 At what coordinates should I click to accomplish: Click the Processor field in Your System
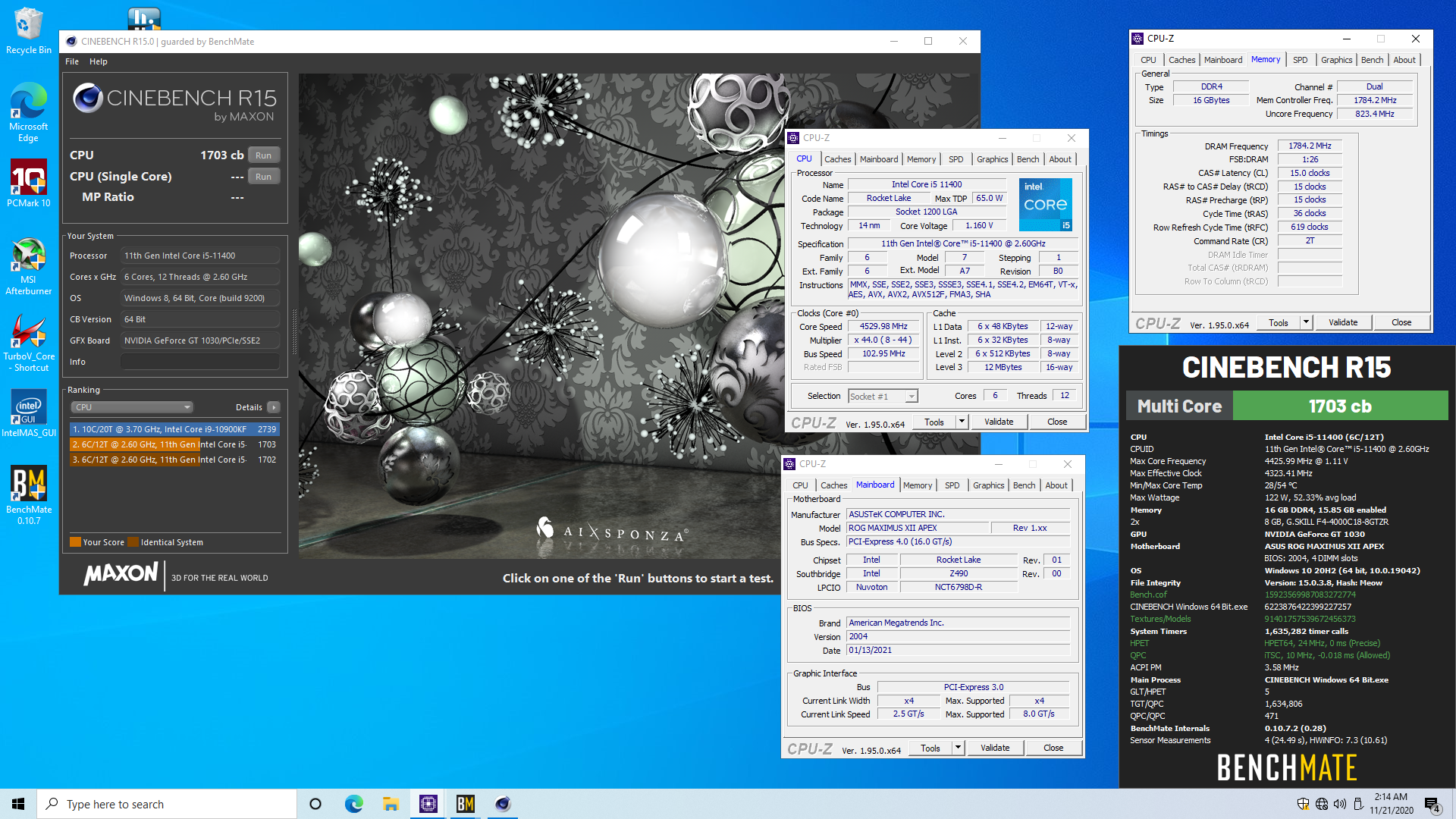tap(199, 256)
